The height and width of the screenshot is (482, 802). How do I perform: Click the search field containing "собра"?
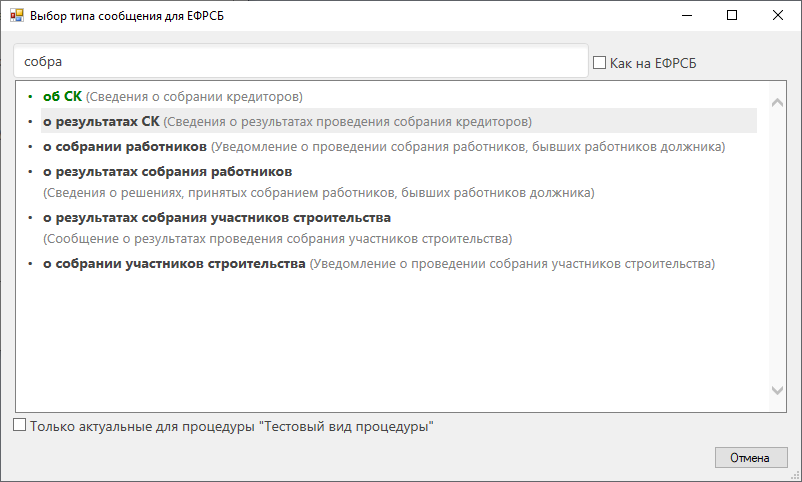(300, 61)
